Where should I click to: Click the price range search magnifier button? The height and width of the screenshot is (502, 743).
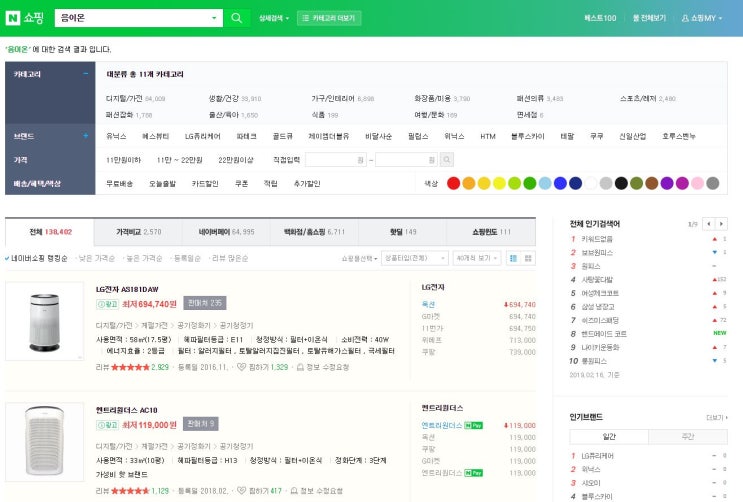point(446,160)
